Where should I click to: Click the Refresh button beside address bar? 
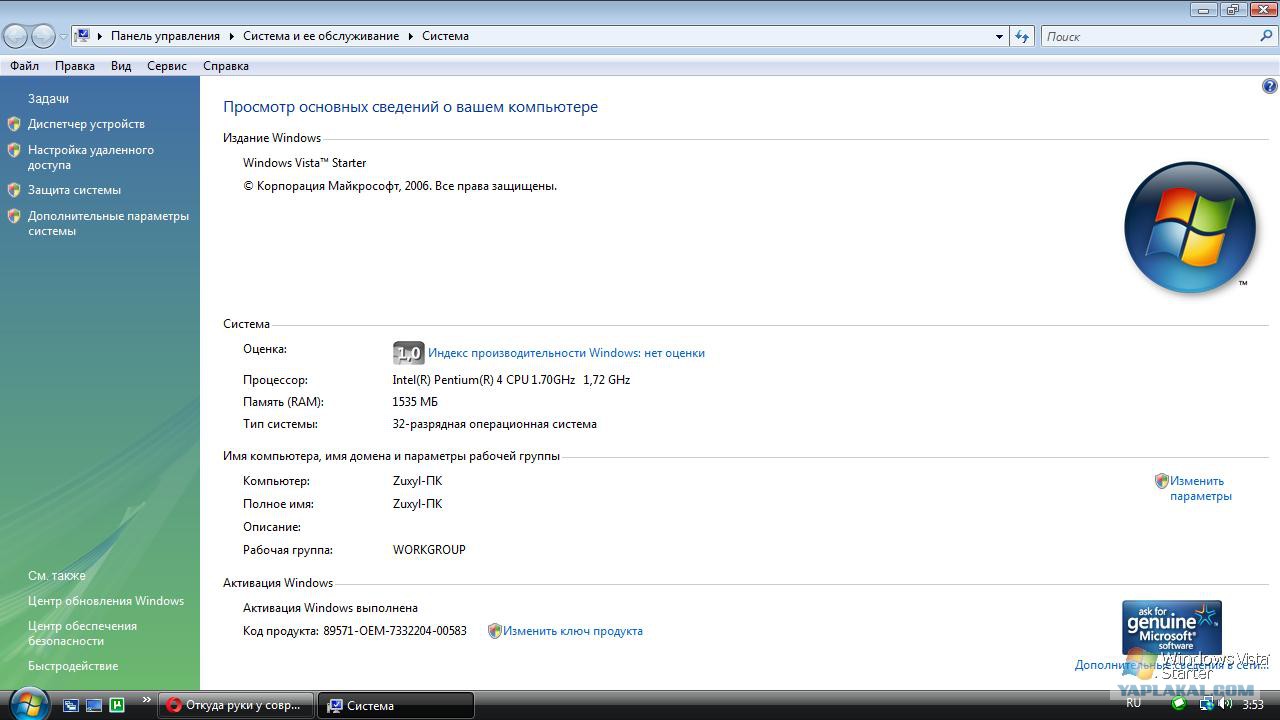pos(1022,36)
